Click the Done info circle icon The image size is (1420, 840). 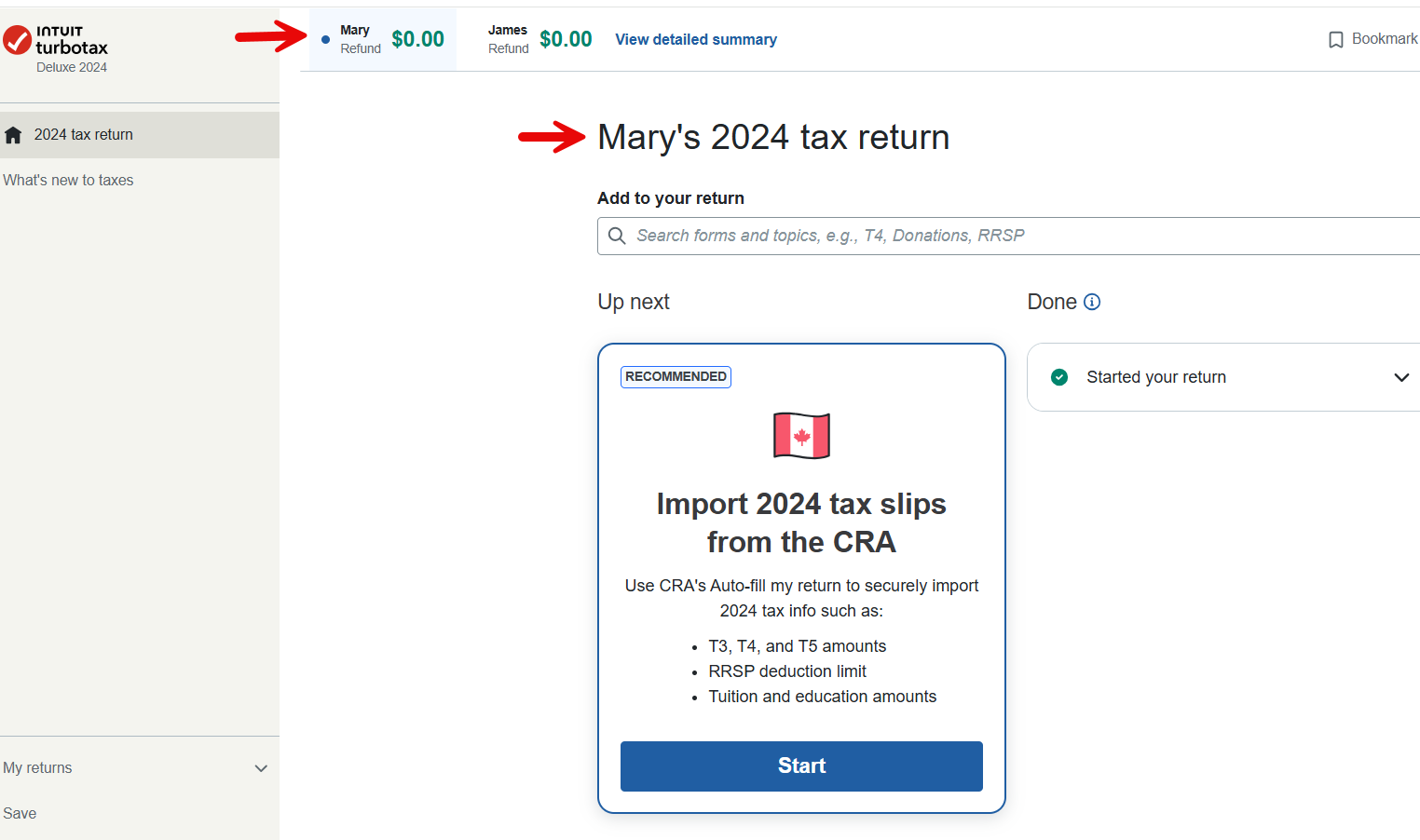point(1092,302)
